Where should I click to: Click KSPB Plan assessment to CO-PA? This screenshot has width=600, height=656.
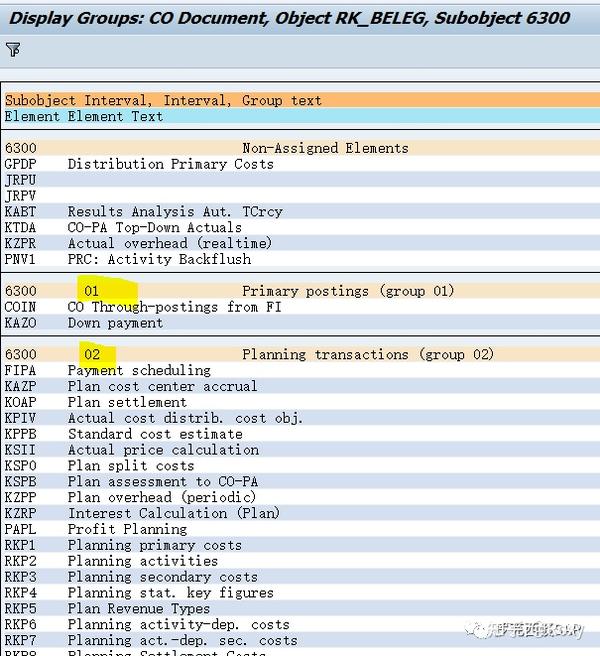301,482
